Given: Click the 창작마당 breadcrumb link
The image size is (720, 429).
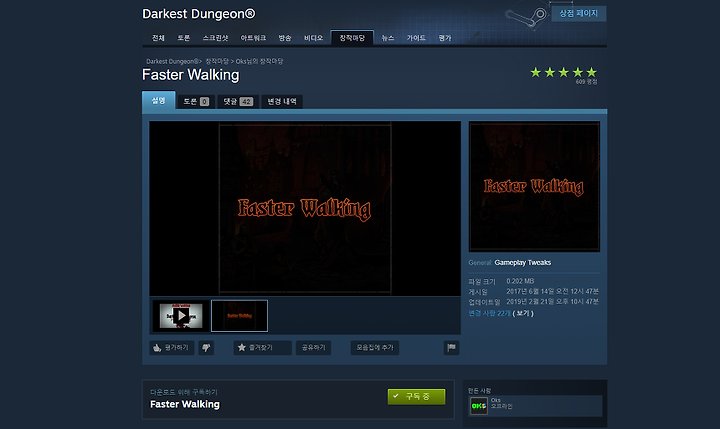Looking at the screenshot, I should tap(217, 61).
